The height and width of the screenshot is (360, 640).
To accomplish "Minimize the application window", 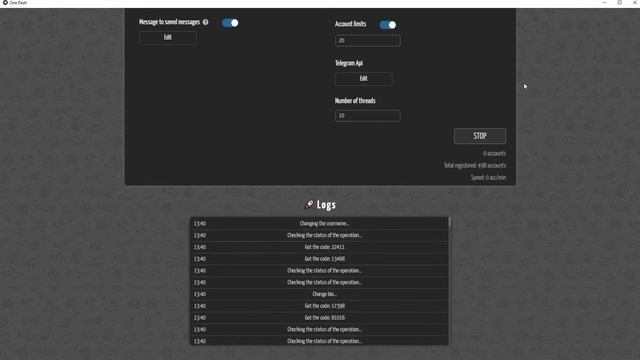I will click(604, 2).
